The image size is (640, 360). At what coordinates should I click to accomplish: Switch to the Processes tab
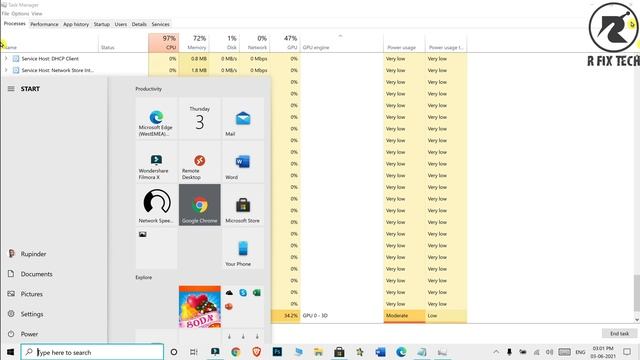(15, 24)
